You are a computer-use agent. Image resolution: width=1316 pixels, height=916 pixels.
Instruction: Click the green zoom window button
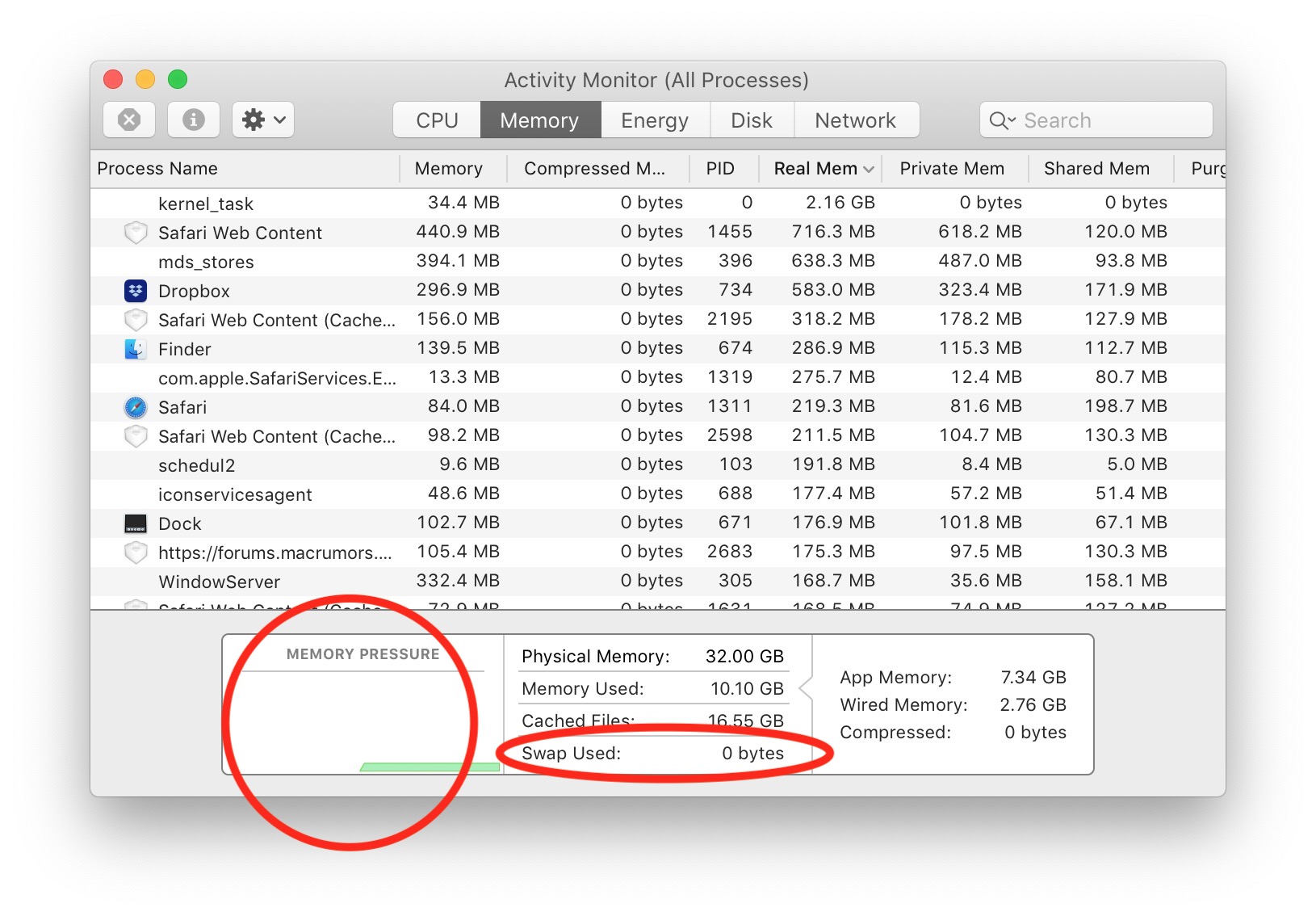(x=178, y=79)
